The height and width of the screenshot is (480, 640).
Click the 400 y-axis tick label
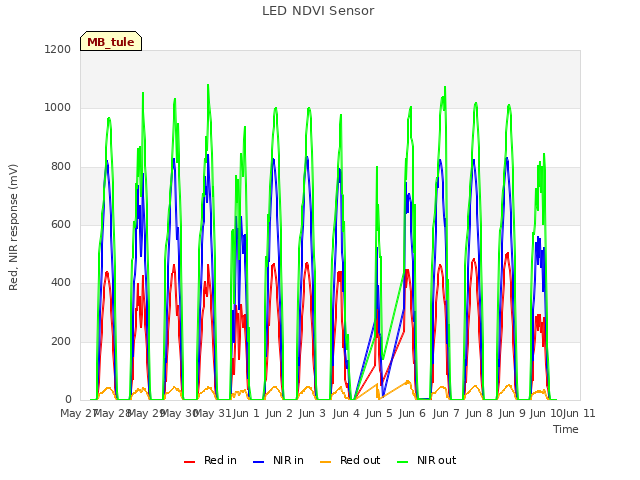point(61,283)
